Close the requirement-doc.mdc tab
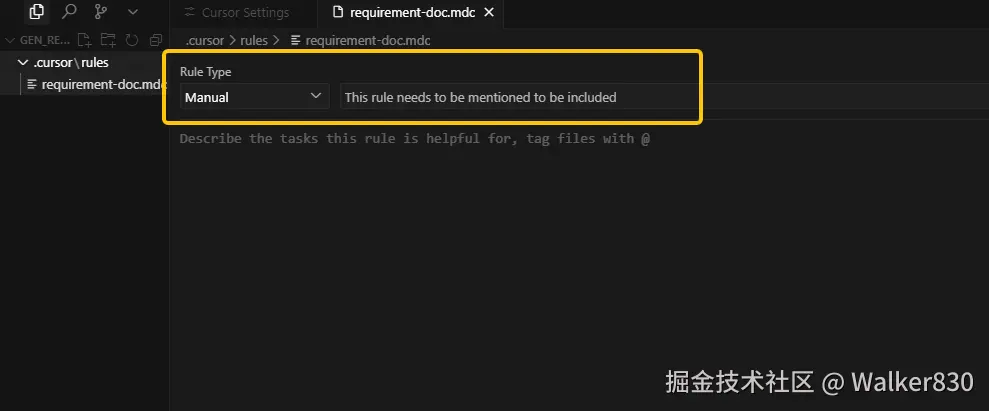This screenshot has width=989, height=411. click(x=488, y=13)
